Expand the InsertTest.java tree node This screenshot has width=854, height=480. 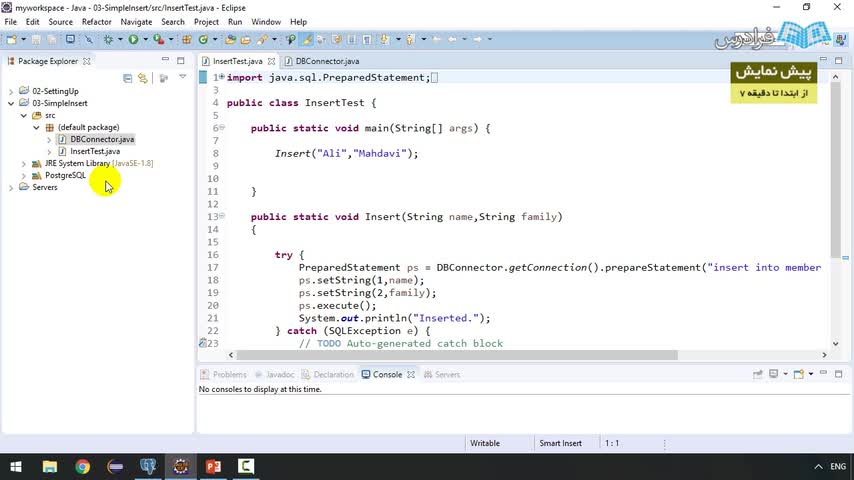[49, 152]
